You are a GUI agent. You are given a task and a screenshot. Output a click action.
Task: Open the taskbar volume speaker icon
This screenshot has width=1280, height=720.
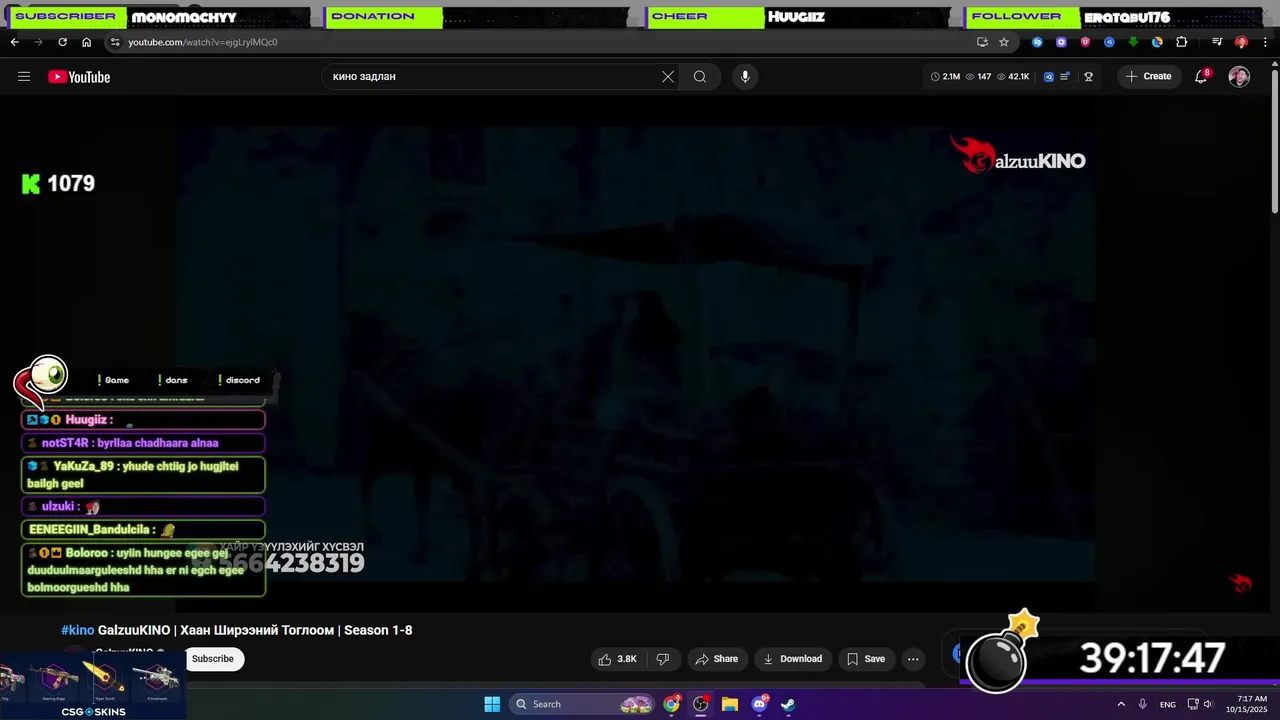1208,704
